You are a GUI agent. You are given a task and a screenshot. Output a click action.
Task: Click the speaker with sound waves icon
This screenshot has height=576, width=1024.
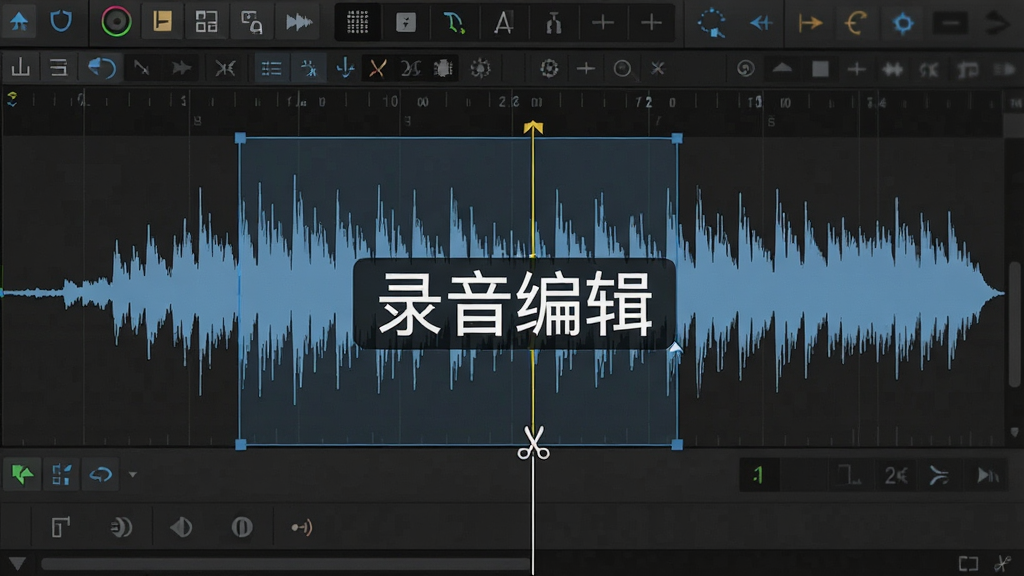(121, 526)
